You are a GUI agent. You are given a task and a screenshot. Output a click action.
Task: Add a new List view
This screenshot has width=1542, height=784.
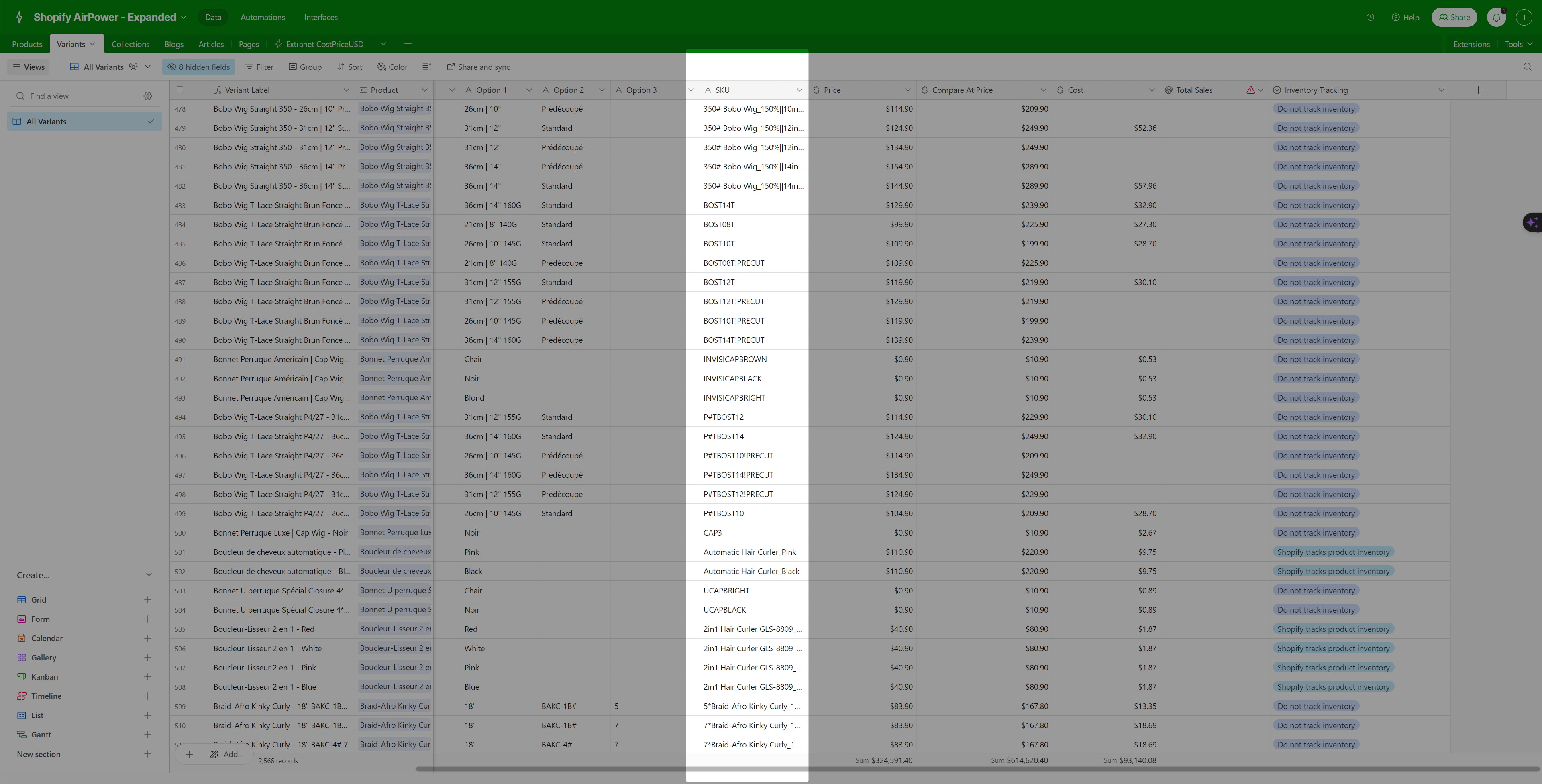(x=147, y=715)
